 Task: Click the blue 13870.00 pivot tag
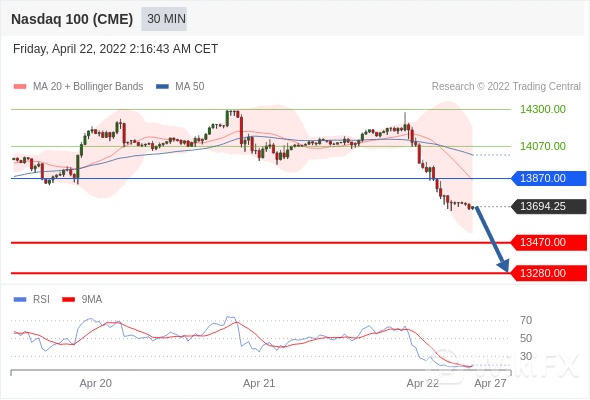(549, 178)
